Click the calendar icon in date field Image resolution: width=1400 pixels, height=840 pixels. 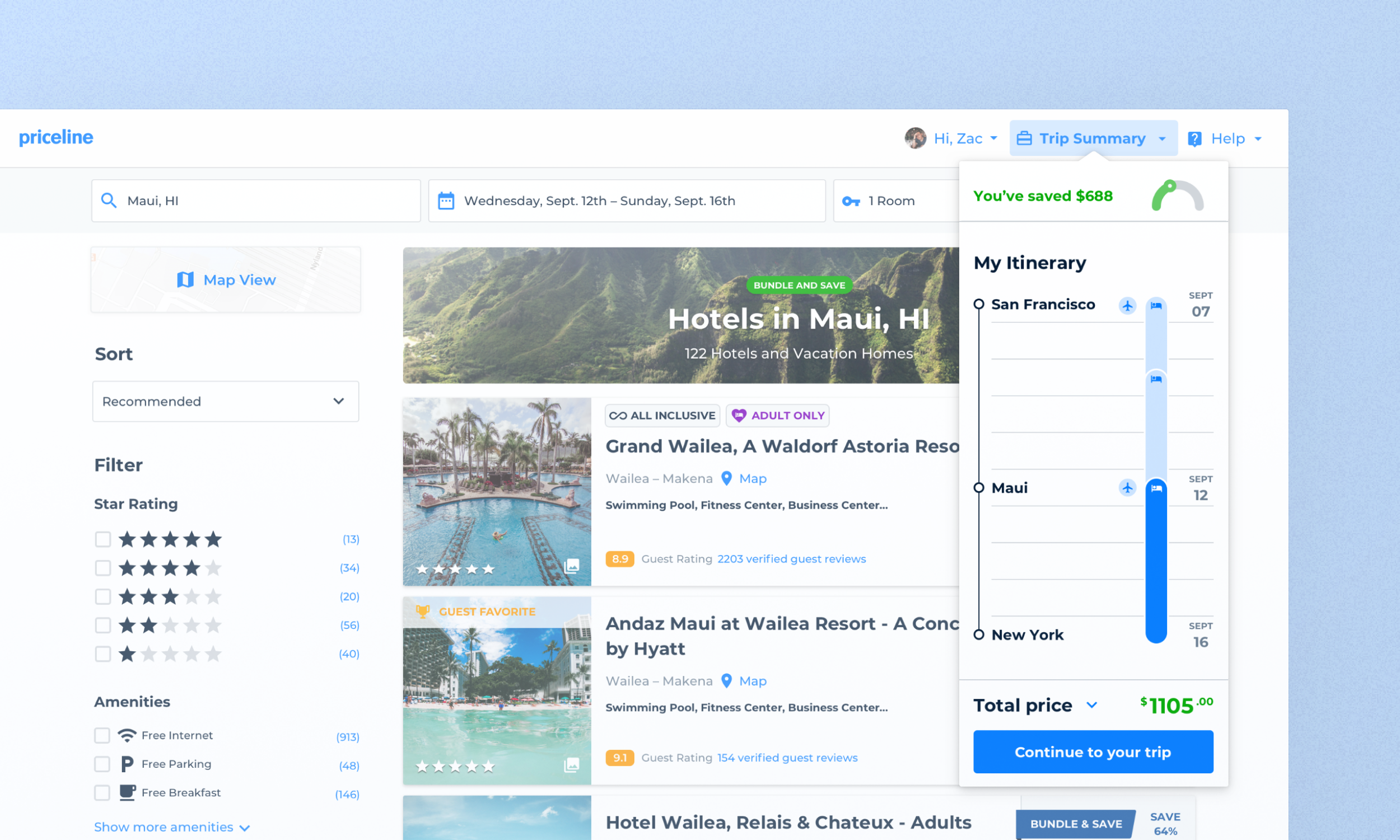(446, 201)
